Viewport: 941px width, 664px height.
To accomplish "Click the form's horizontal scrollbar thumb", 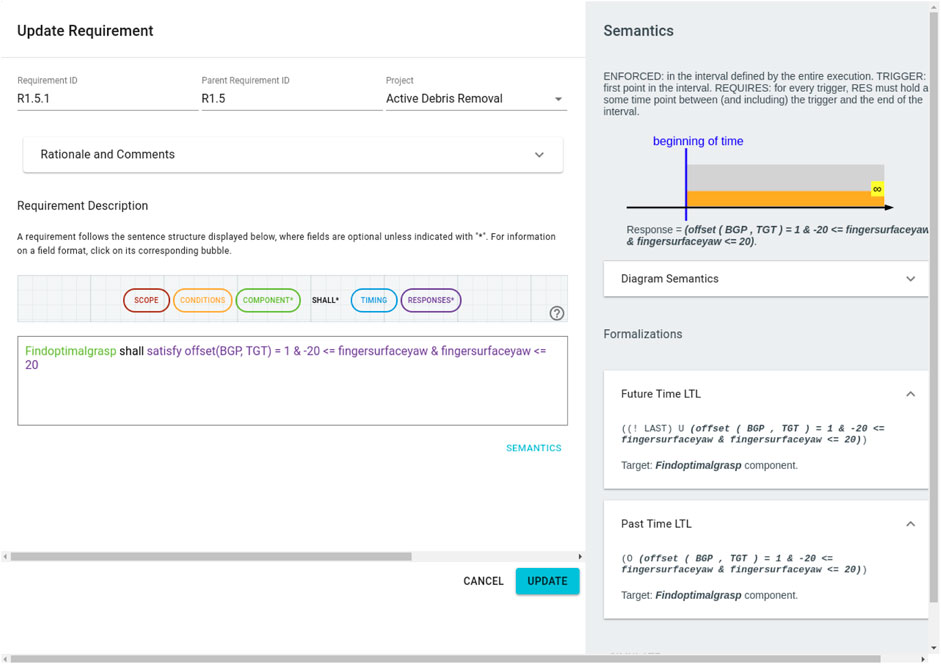I will (x=211, y=557).
